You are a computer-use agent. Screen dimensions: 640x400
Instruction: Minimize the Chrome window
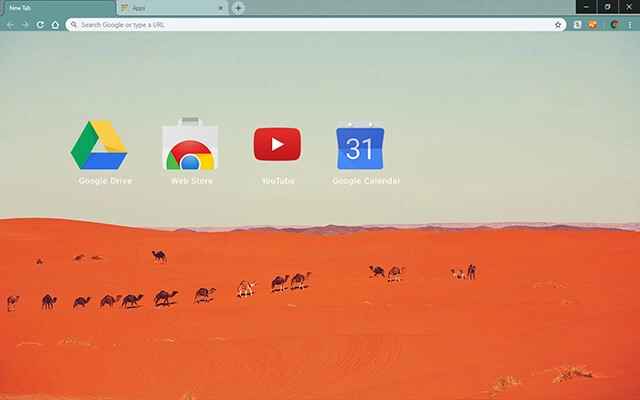586,7
